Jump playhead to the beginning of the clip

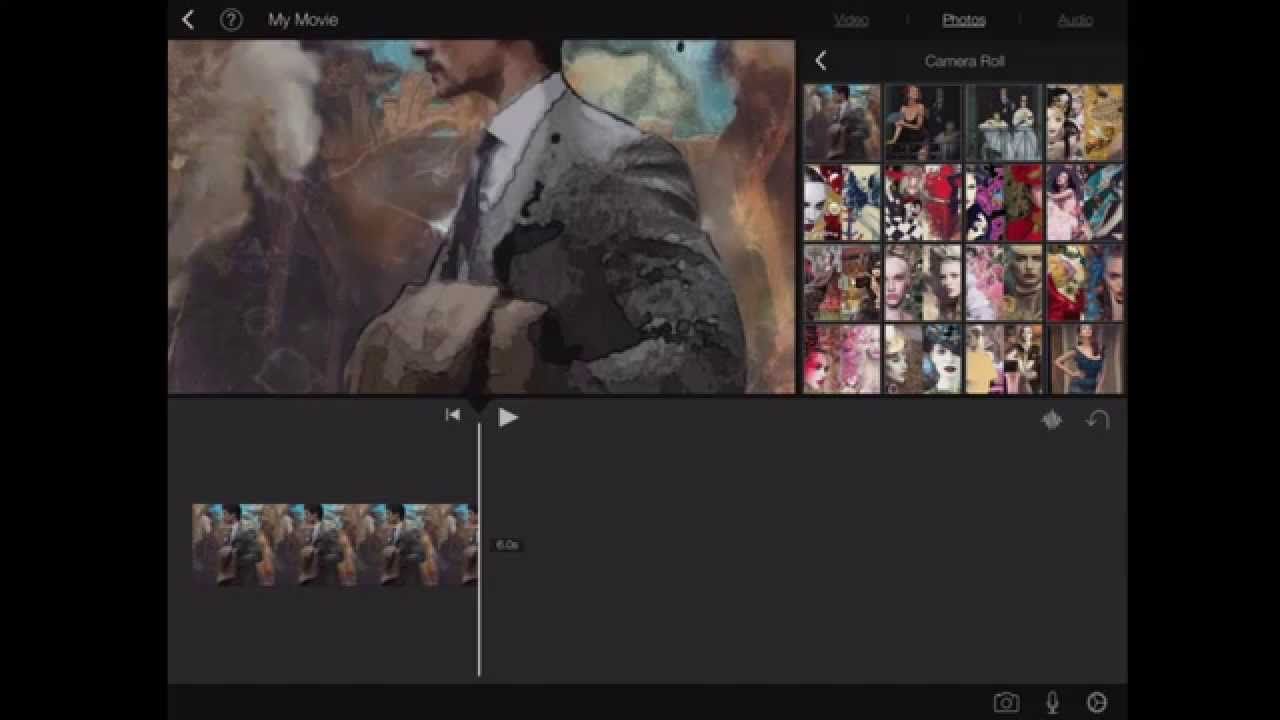453,415
